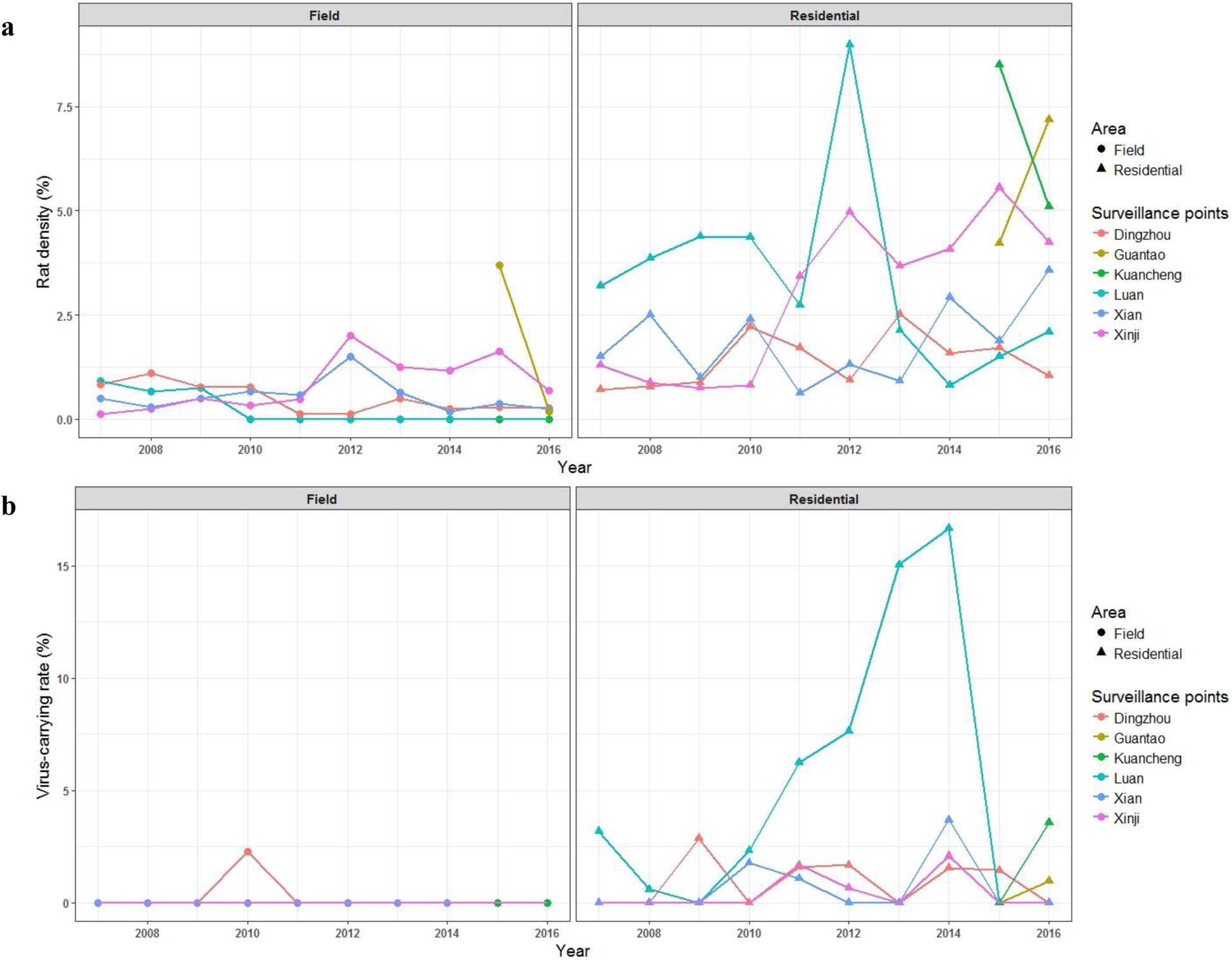Click Xian's 2016 blue triangle in panel a Residential
The height and width of the screenshot is (960, 1232).
pyautogui.click(x=1049, y=270)
